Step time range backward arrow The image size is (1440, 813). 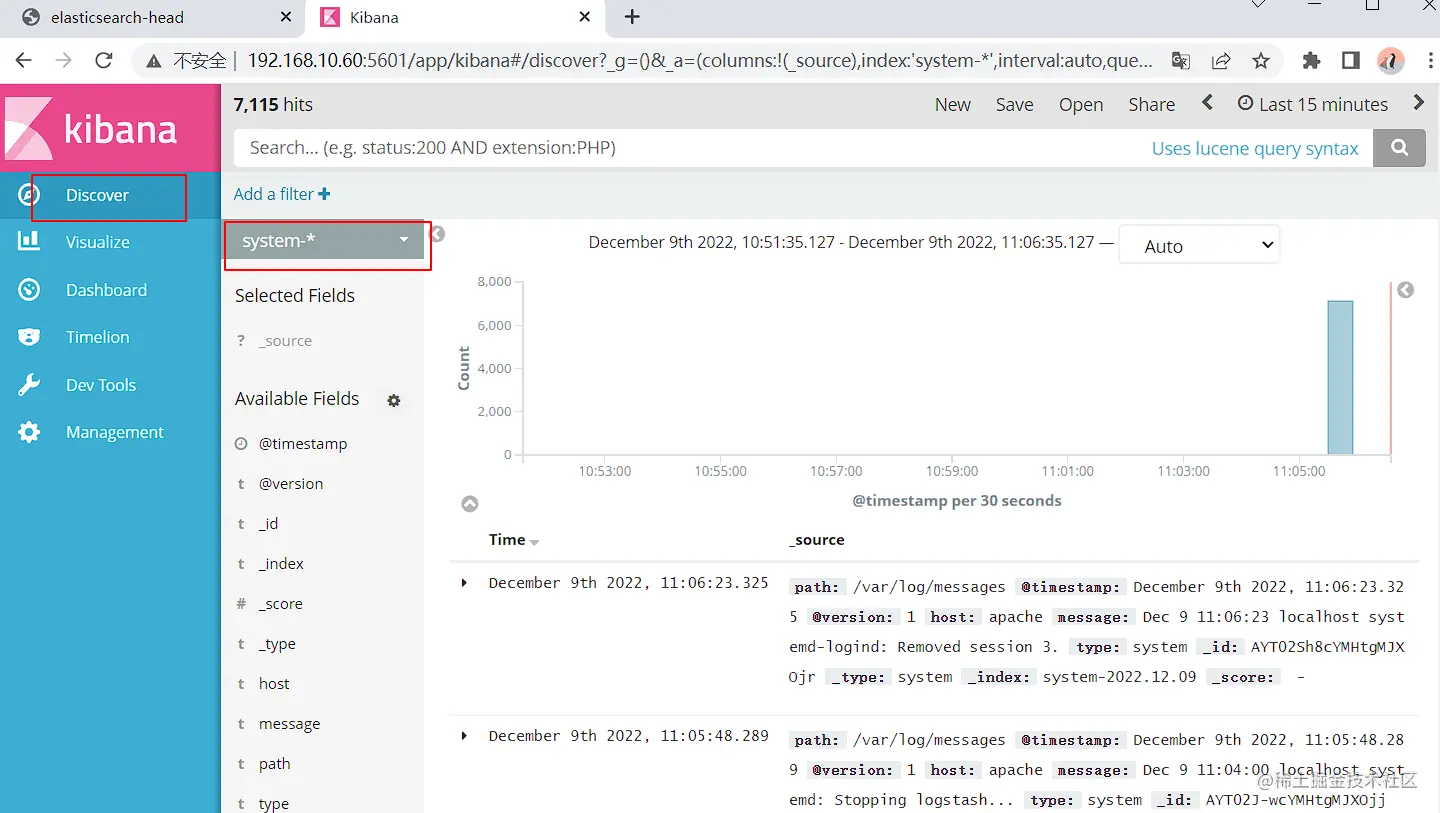1208,103
